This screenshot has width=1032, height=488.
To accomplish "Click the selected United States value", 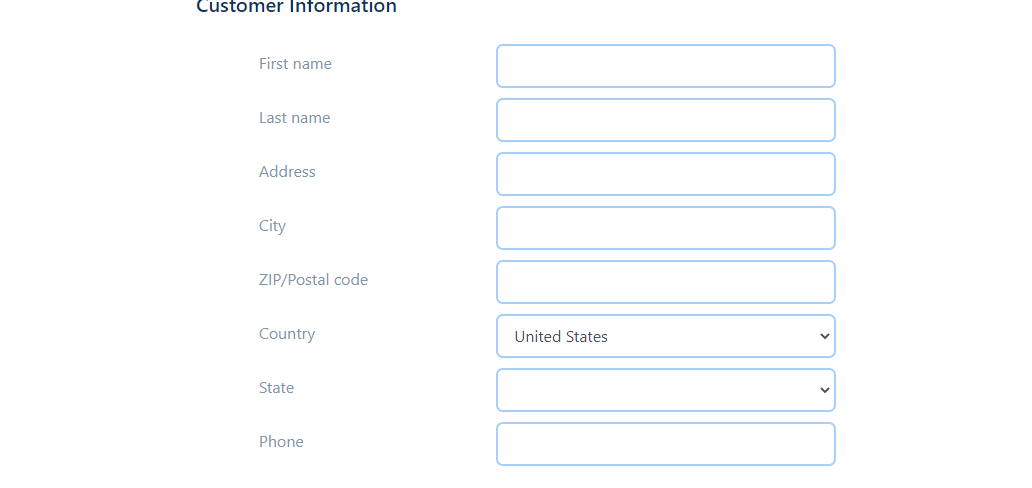I will click(x=561, y=337).
